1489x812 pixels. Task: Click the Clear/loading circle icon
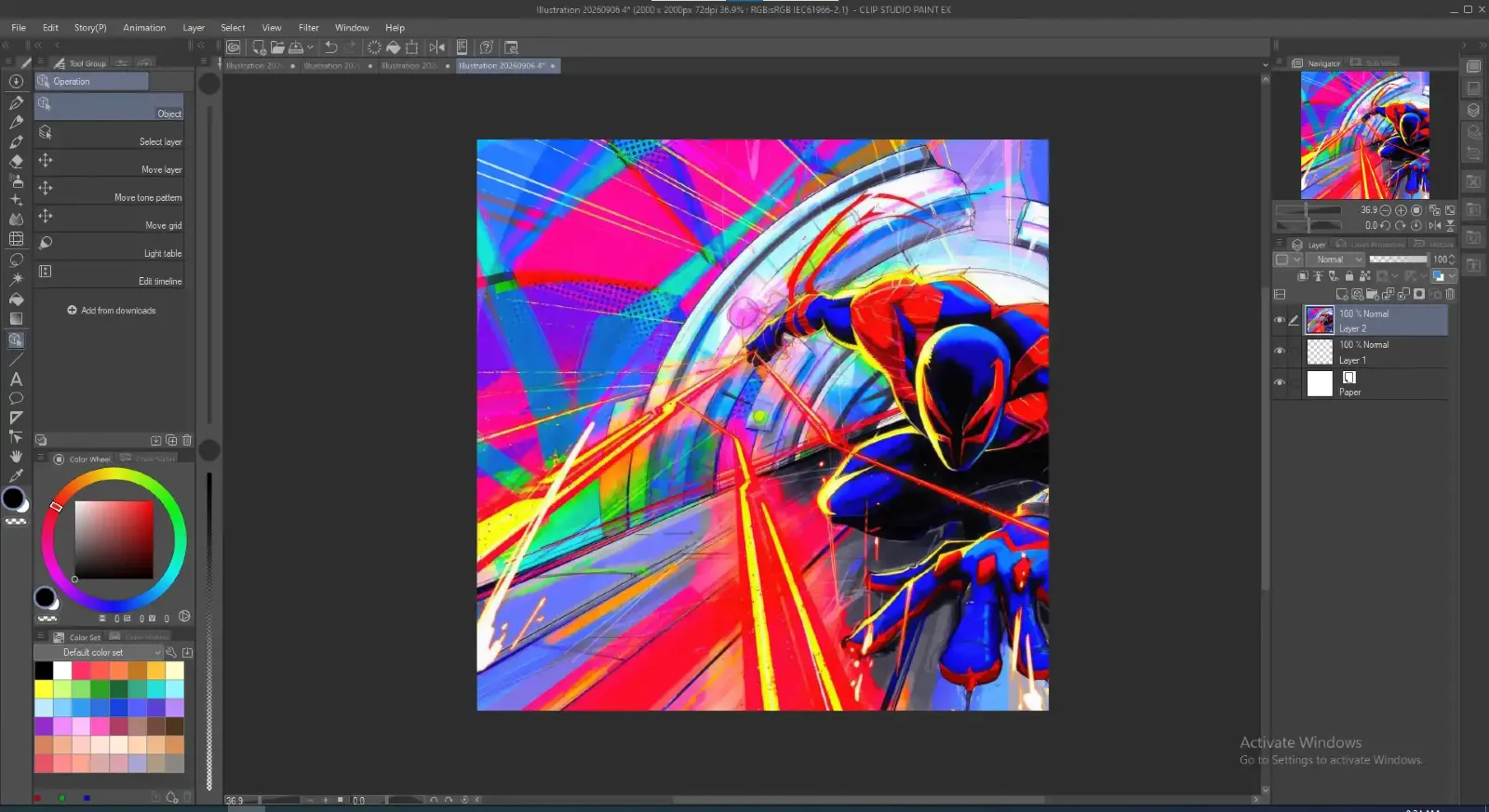[374, 47]
